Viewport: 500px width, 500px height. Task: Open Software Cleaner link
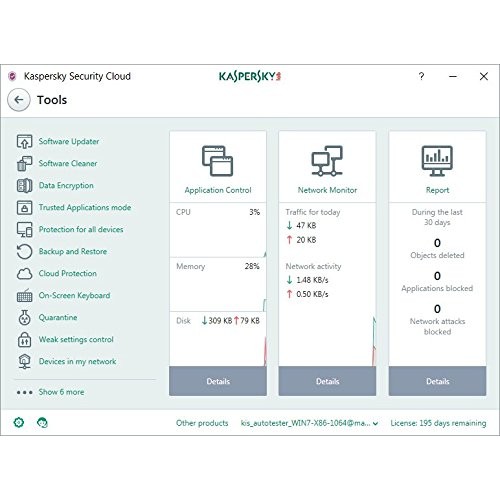pos(68,163)
